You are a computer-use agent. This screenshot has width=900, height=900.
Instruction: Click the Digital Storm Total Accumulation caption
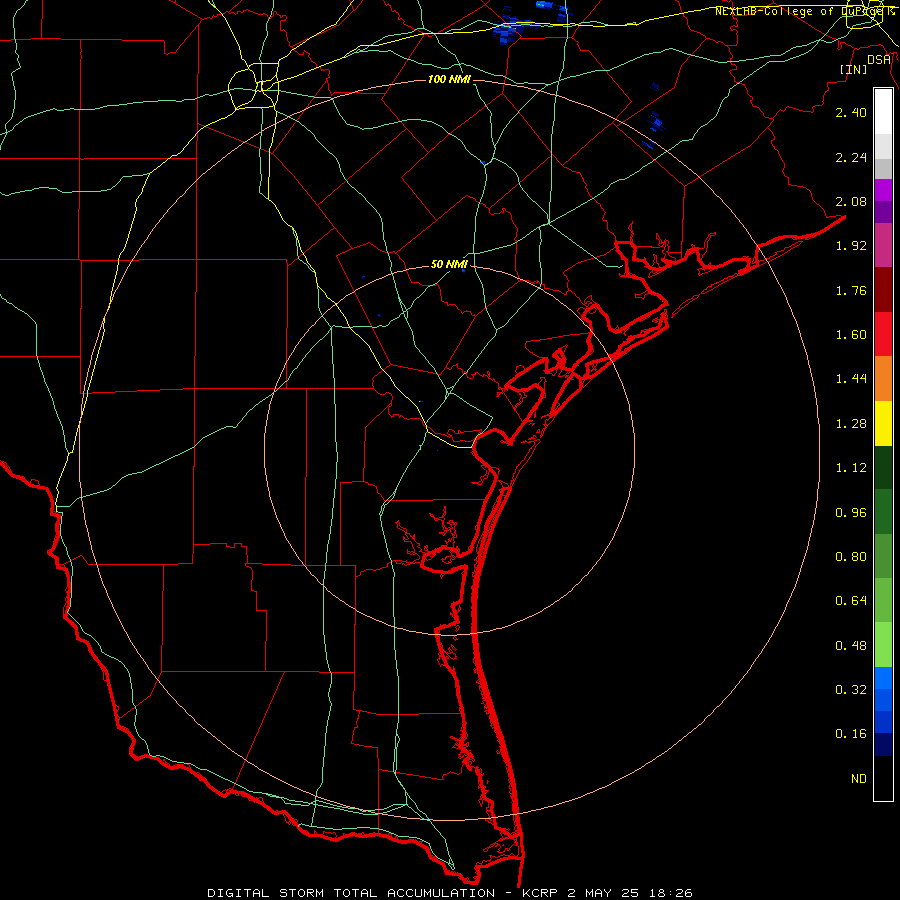coord(449,893)
